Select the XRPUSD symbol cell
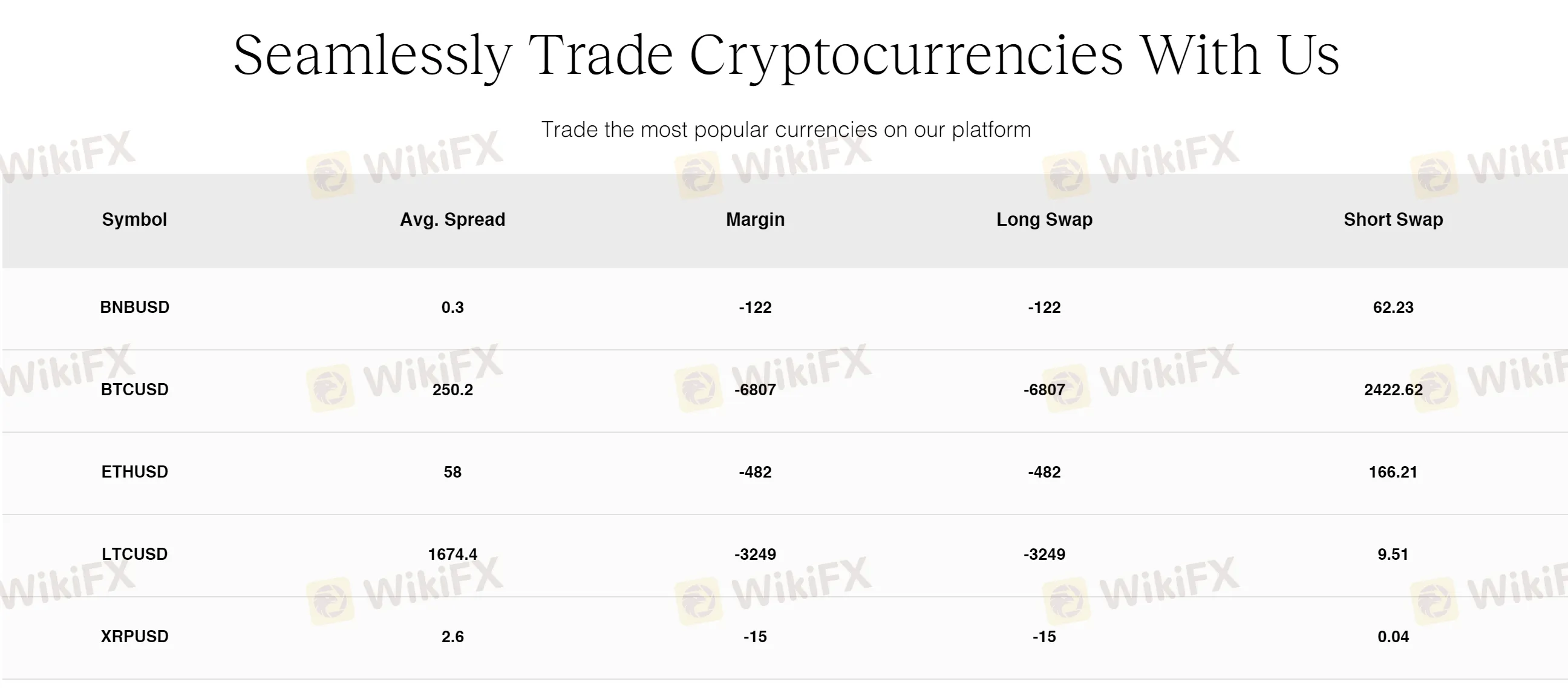The image size is (1568, 690). coord(134,636)
